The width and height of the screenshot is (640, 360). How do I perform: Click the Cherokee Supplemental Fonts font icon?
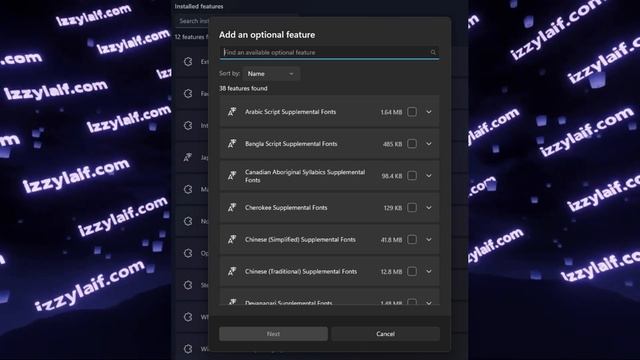point(232,207)
